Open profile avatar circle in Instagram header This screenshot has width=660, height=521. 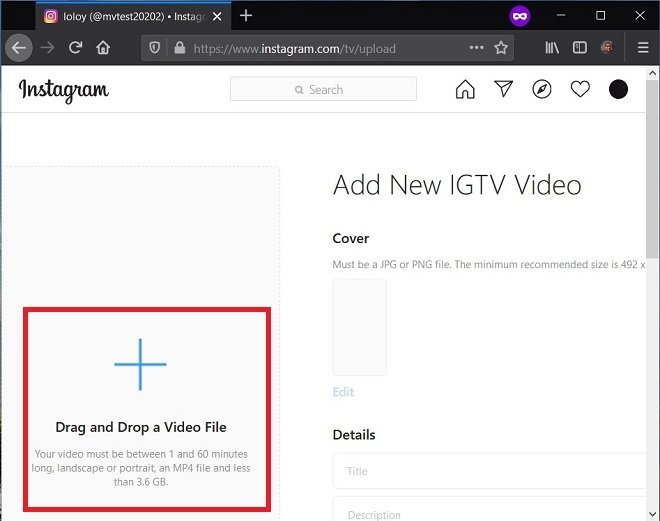point(618,89)
